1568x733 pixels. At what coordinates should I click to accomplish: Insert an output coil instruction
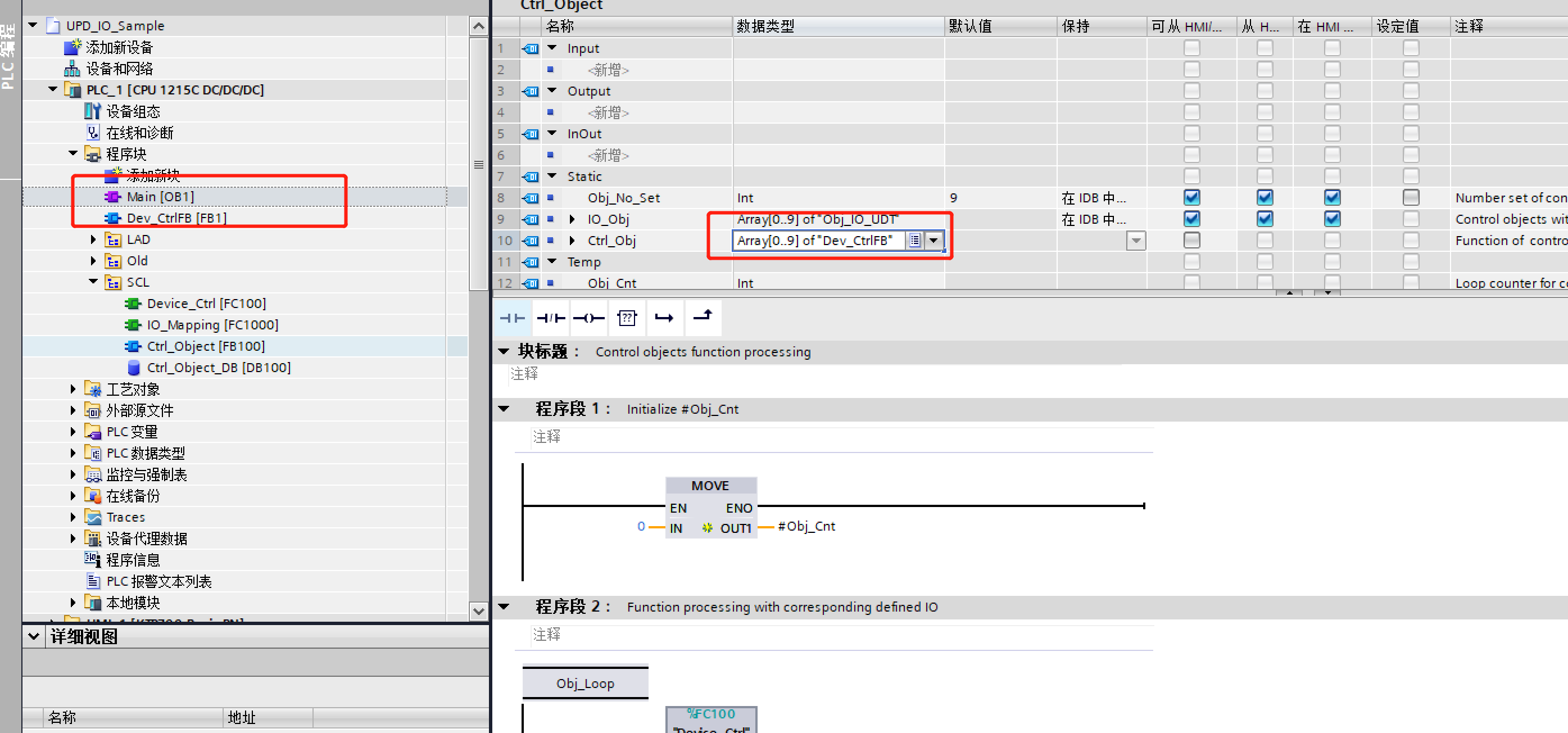(588, 318)
